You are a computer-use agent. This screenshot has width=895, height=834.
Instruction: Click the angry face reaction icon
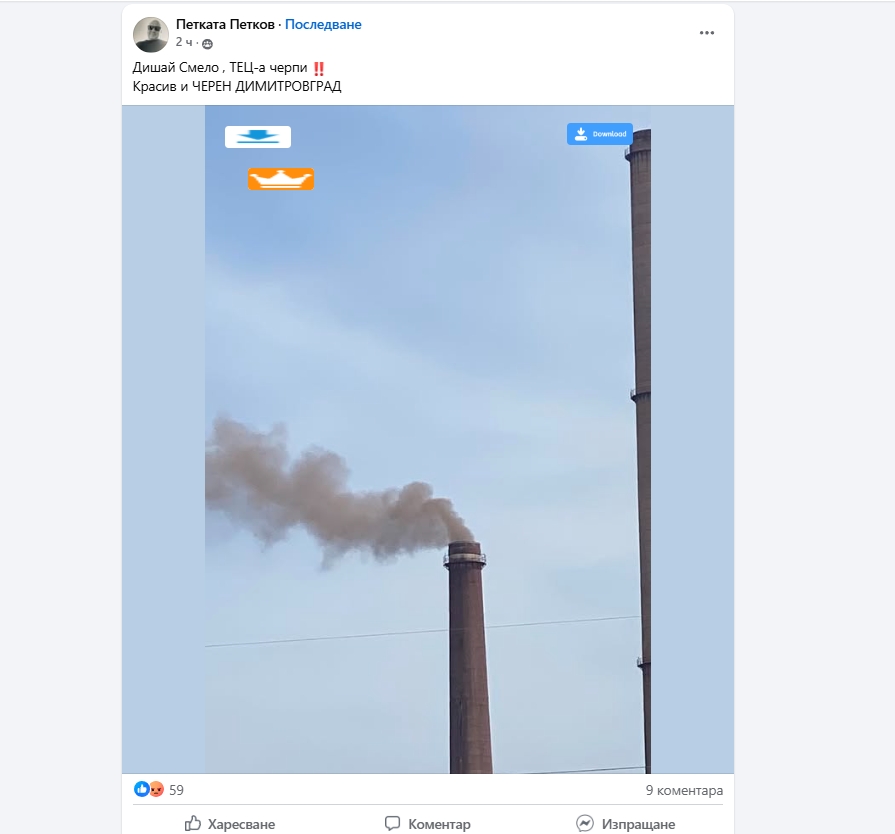(x=156, y=790)
